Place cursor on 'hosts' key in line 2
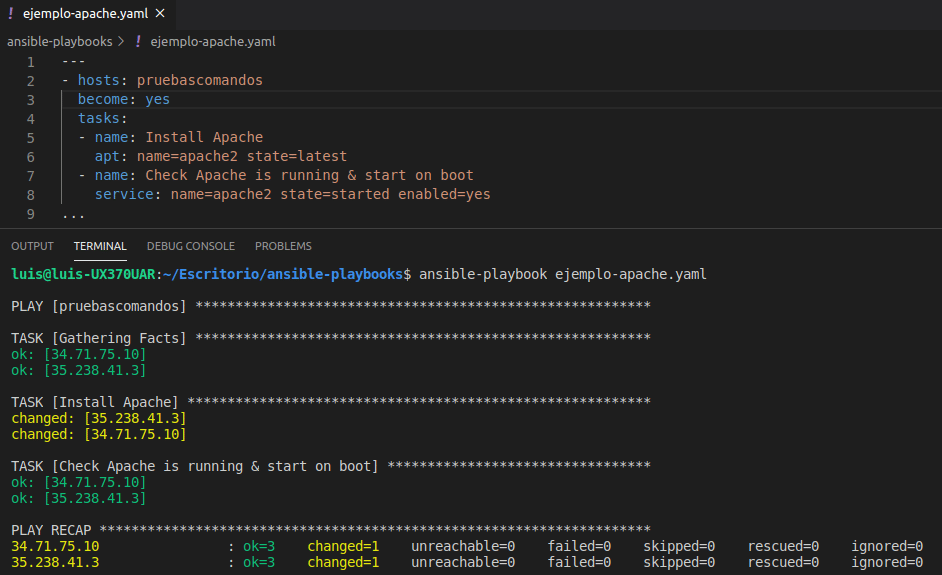 point(99,81)
